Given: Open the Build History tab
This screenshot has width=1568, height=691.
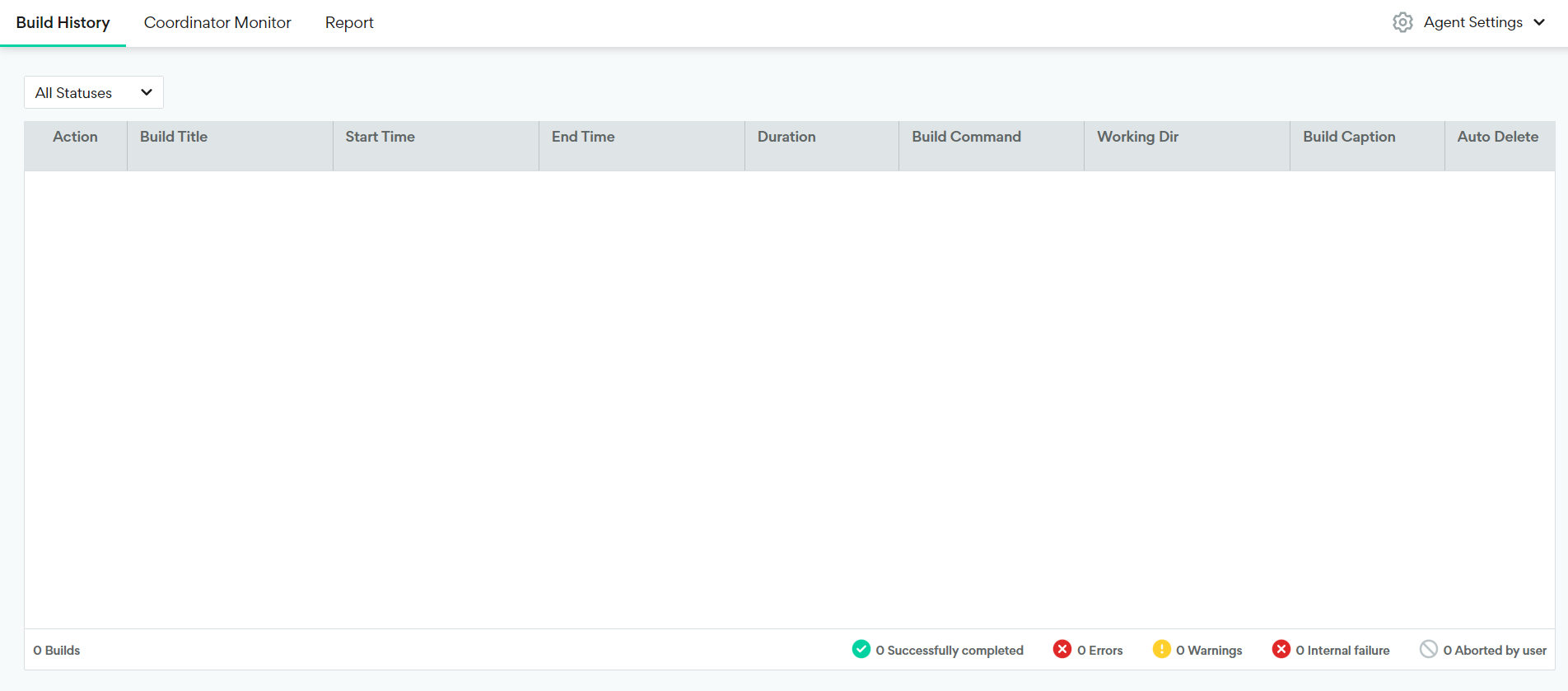Looking at the screenshot, I should [x=63, y=22].
